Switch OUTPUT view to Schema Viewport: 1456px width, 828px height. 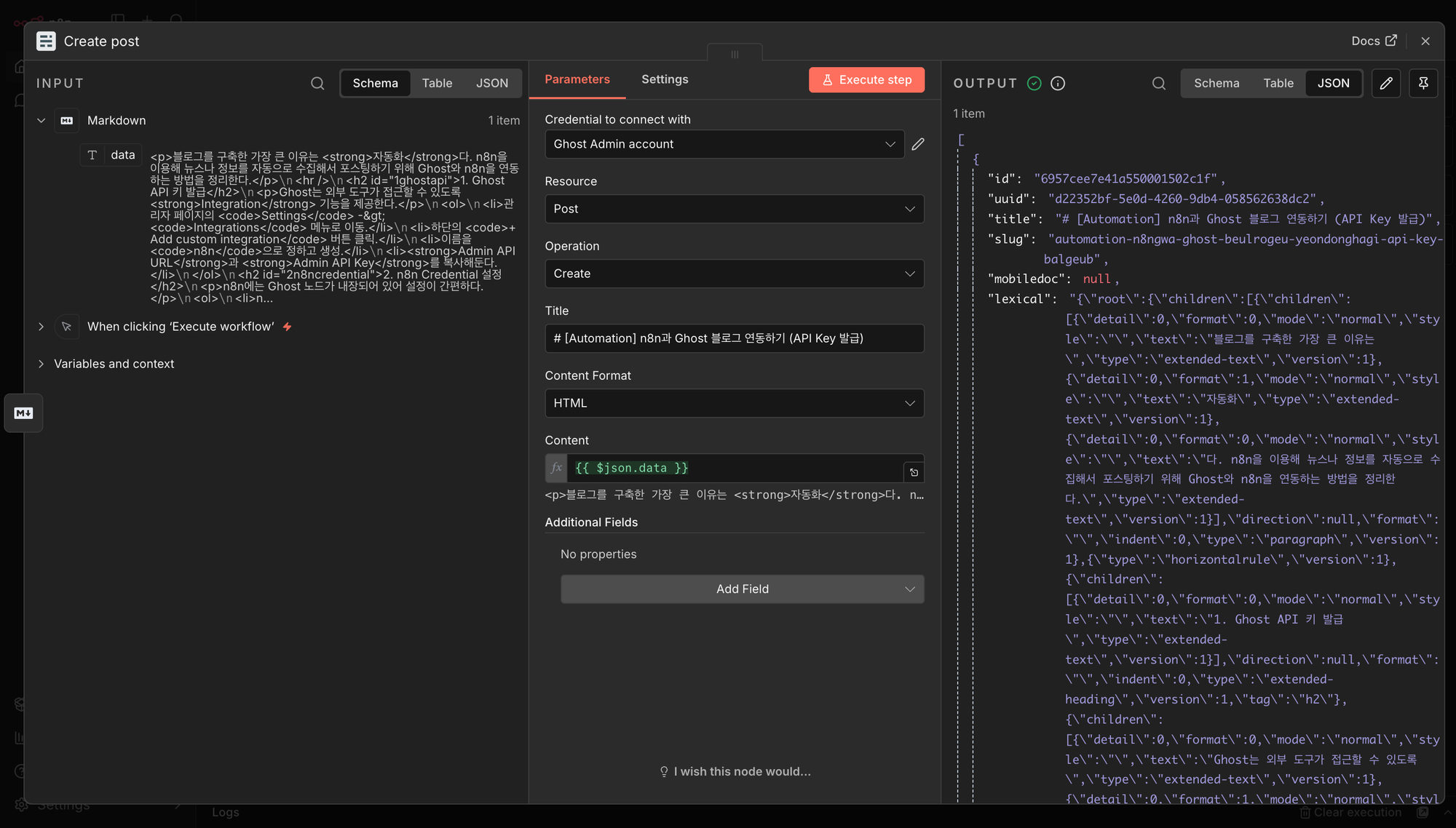[1216, 83]
